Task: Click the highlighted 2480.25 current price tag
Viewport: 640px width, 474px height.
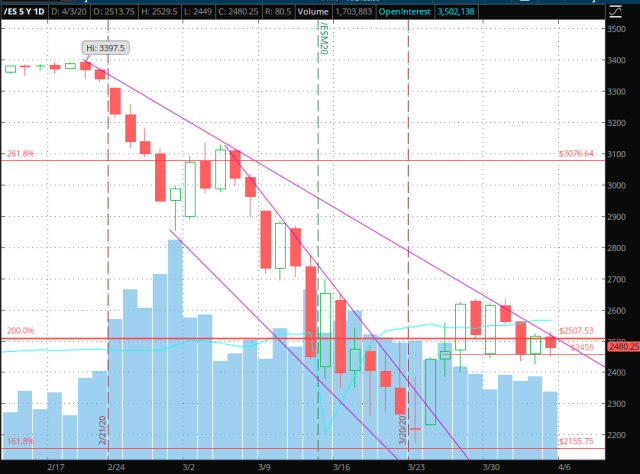Action: click(619, 346)
